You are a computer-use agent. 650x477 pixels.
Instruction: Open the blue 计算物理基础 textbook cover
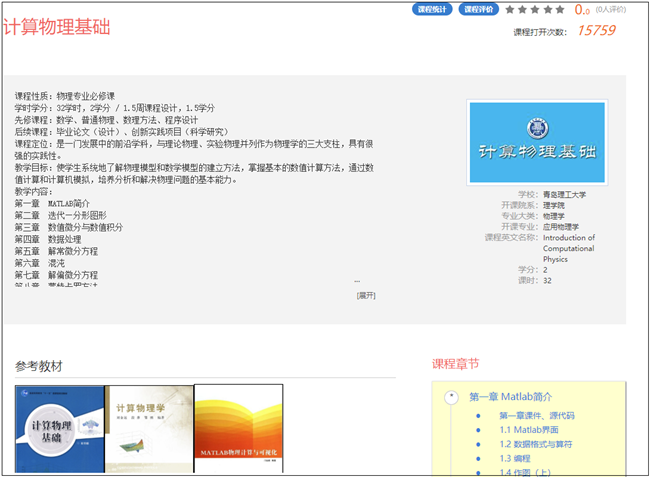pos(59,429)
